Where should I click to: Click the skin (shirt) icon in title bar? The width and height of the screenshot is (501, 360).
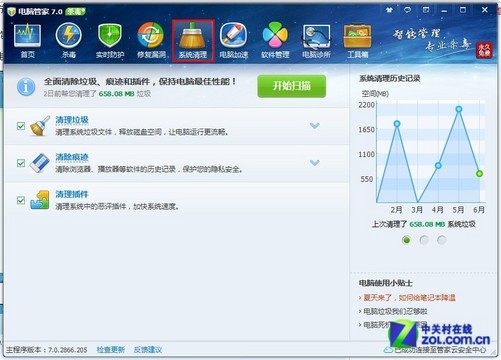coord(389,10)
